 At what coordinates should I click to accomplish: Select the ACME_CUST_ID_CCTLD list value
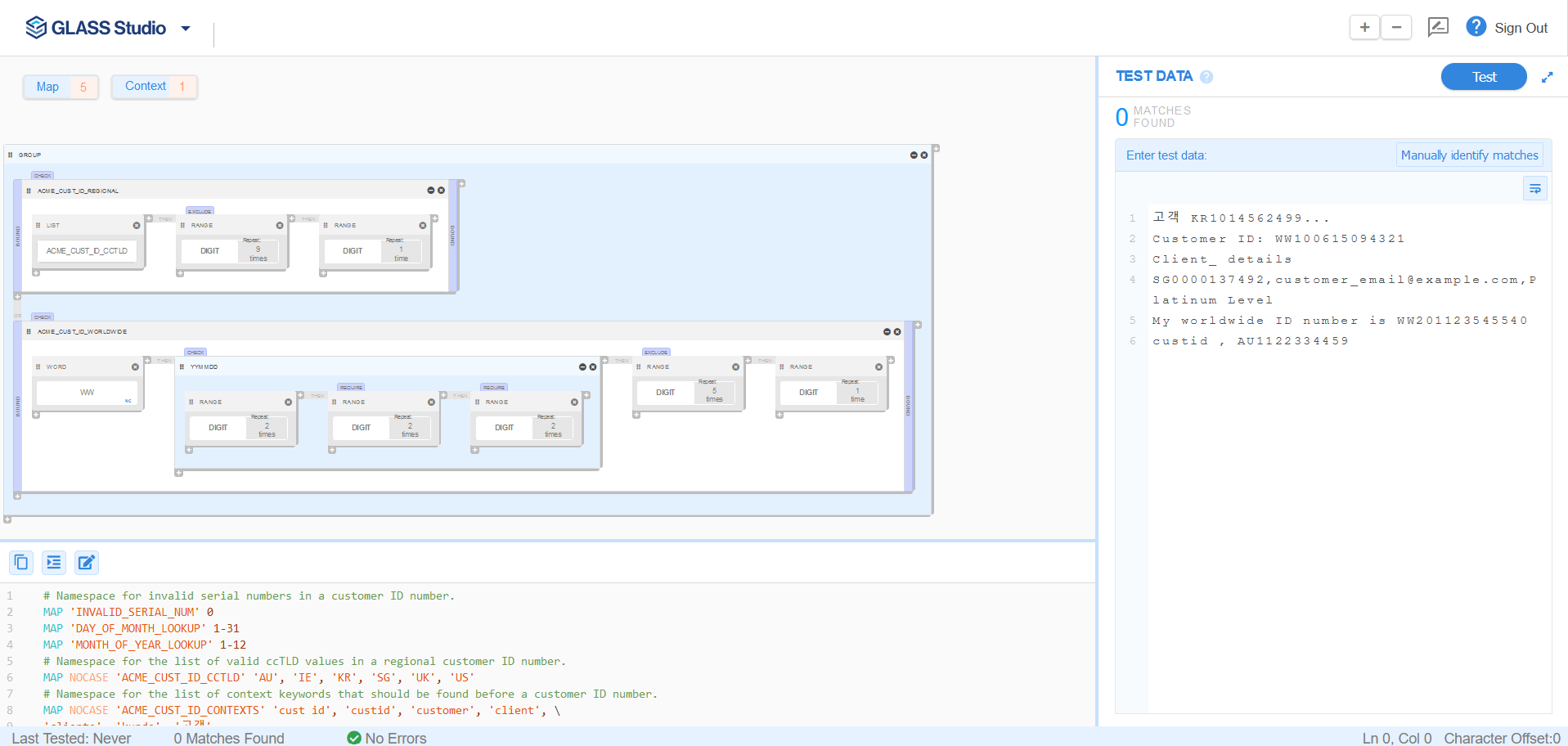(x=87, y=251)
